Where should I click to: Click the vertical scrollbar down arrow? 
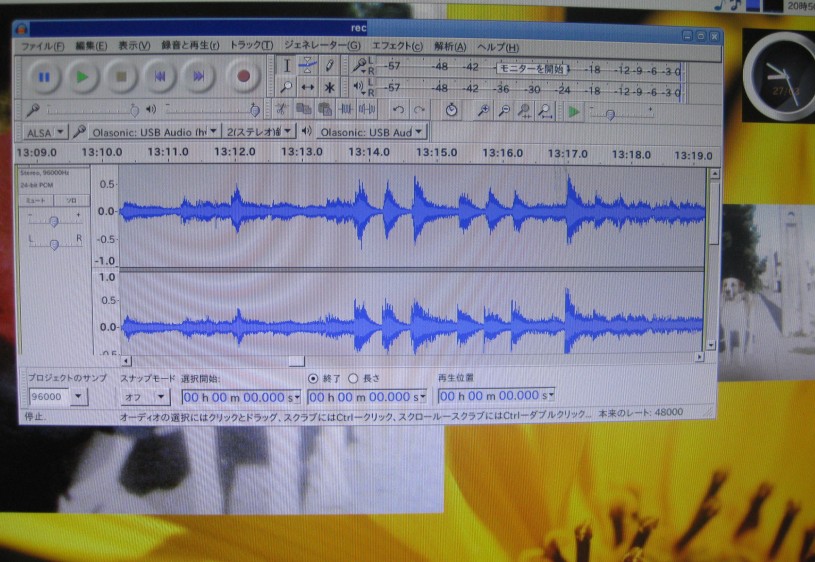[711, 345]
